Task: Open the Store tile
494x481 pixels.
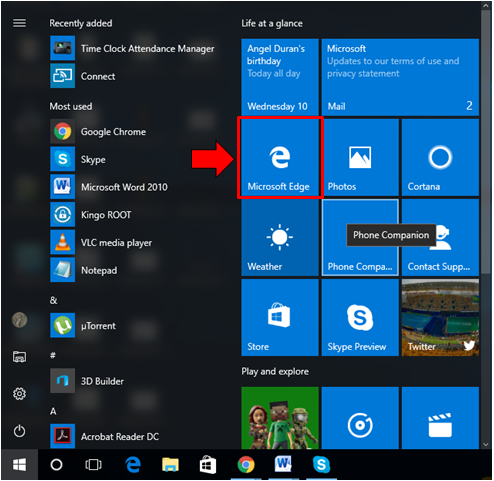Action: pyautogui.click(x=280, y=318)
